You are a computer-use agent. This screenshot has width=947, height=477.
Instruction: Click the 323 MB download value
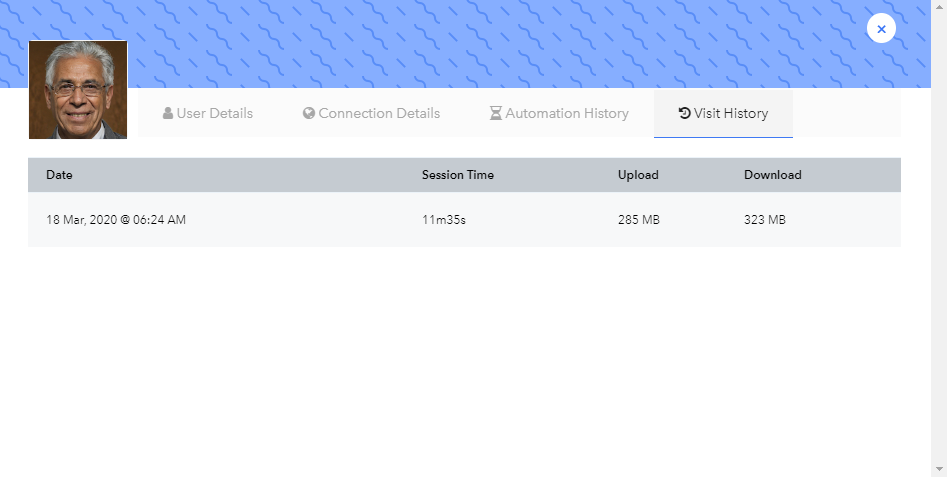pyautogui.click(x=765, y=220)
